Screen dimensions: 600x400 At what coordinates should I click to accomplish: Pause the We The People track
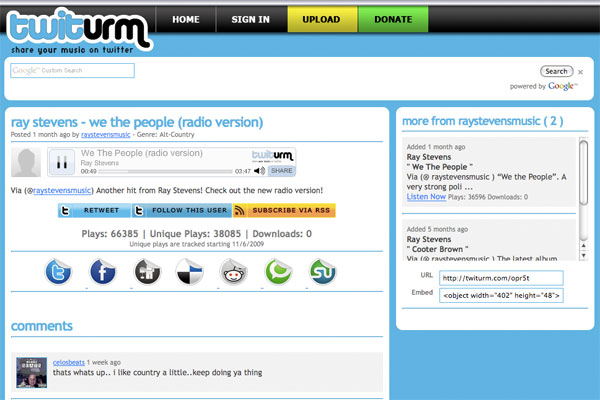62,162
